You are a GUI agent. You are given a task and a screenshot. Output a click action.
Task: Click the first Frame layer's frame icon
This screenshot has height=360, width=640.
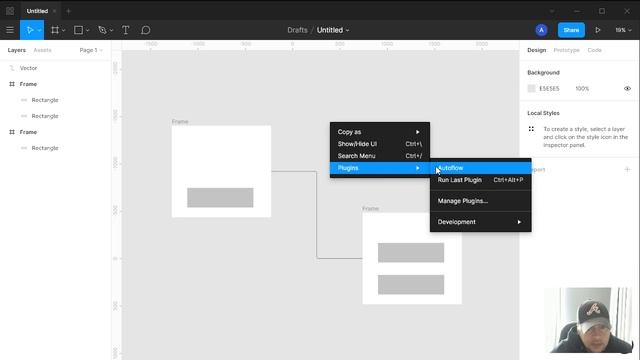pyautogui.click(x=12, y=84)
